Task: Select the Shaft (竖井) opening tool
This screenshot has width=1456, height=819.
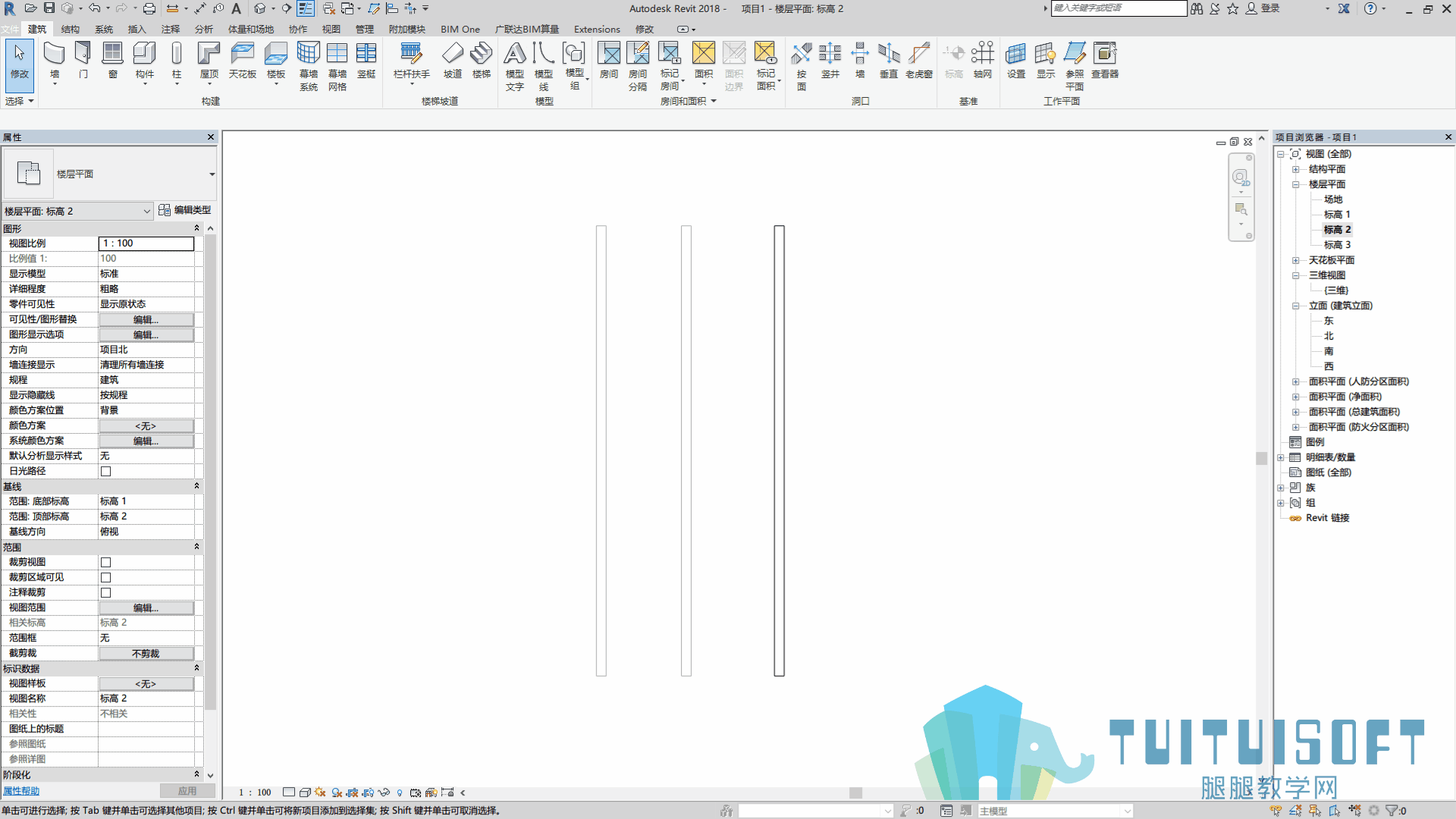Action: tap(830, 59)
